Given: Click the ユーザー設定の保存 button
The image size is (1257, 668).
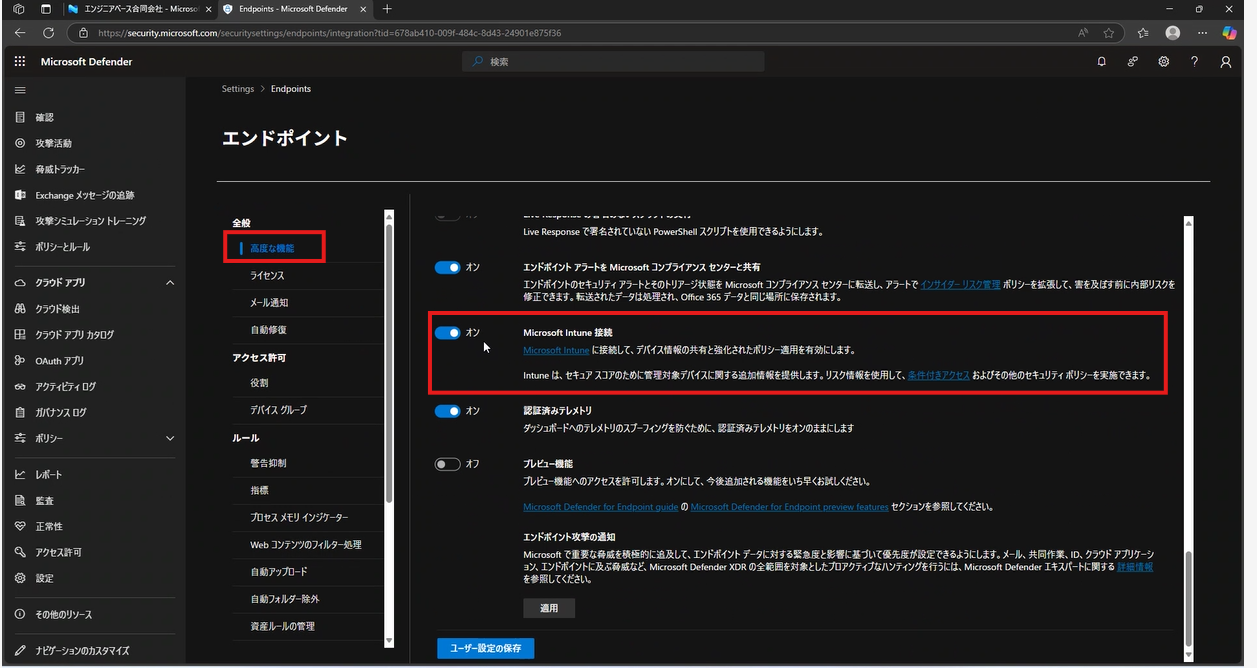Looking at the screenshot, I should 485,648.
